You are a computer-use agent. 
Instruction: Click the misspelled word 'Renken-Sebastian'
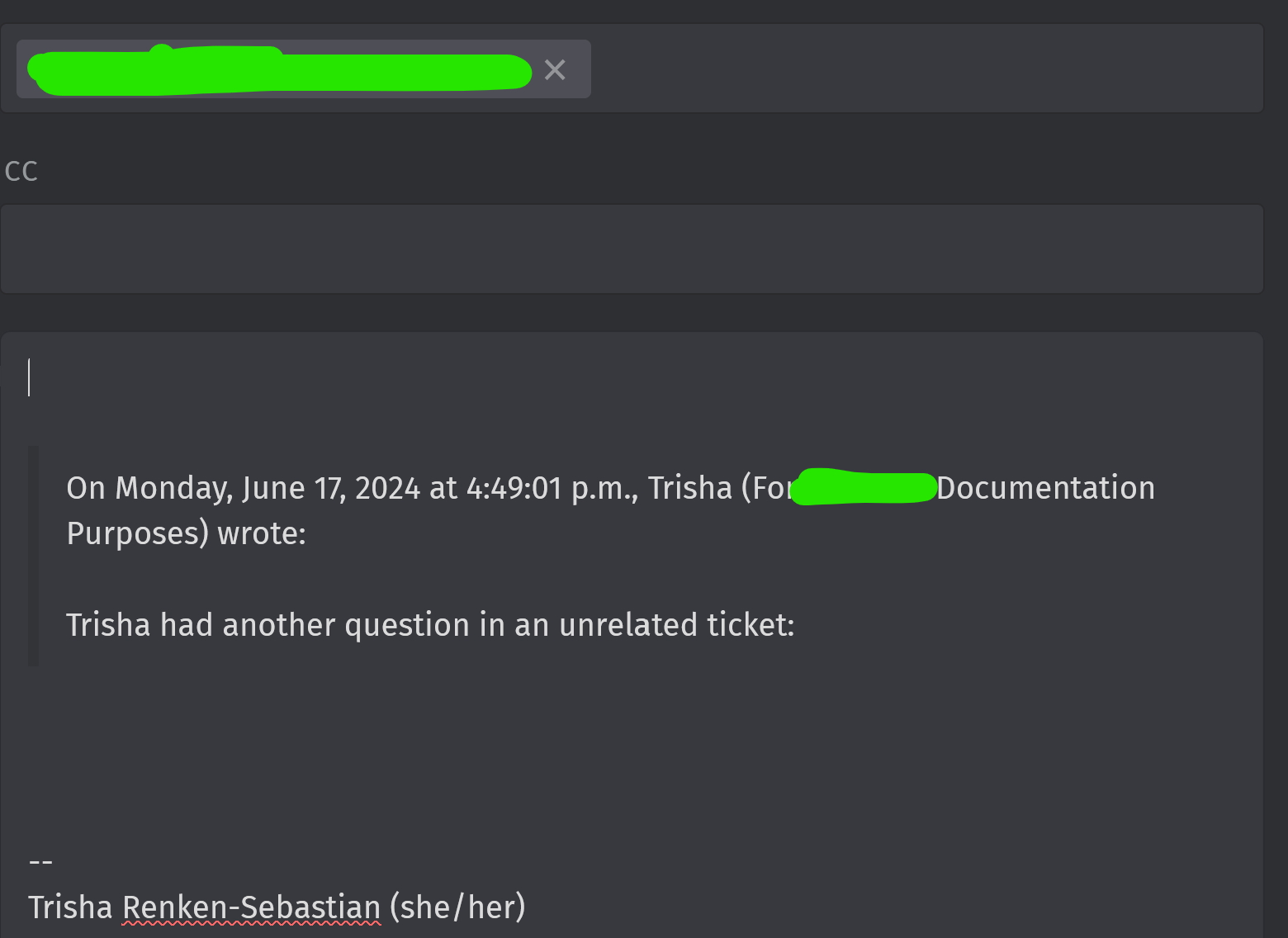pyautogui.click(x=251, y=907)
